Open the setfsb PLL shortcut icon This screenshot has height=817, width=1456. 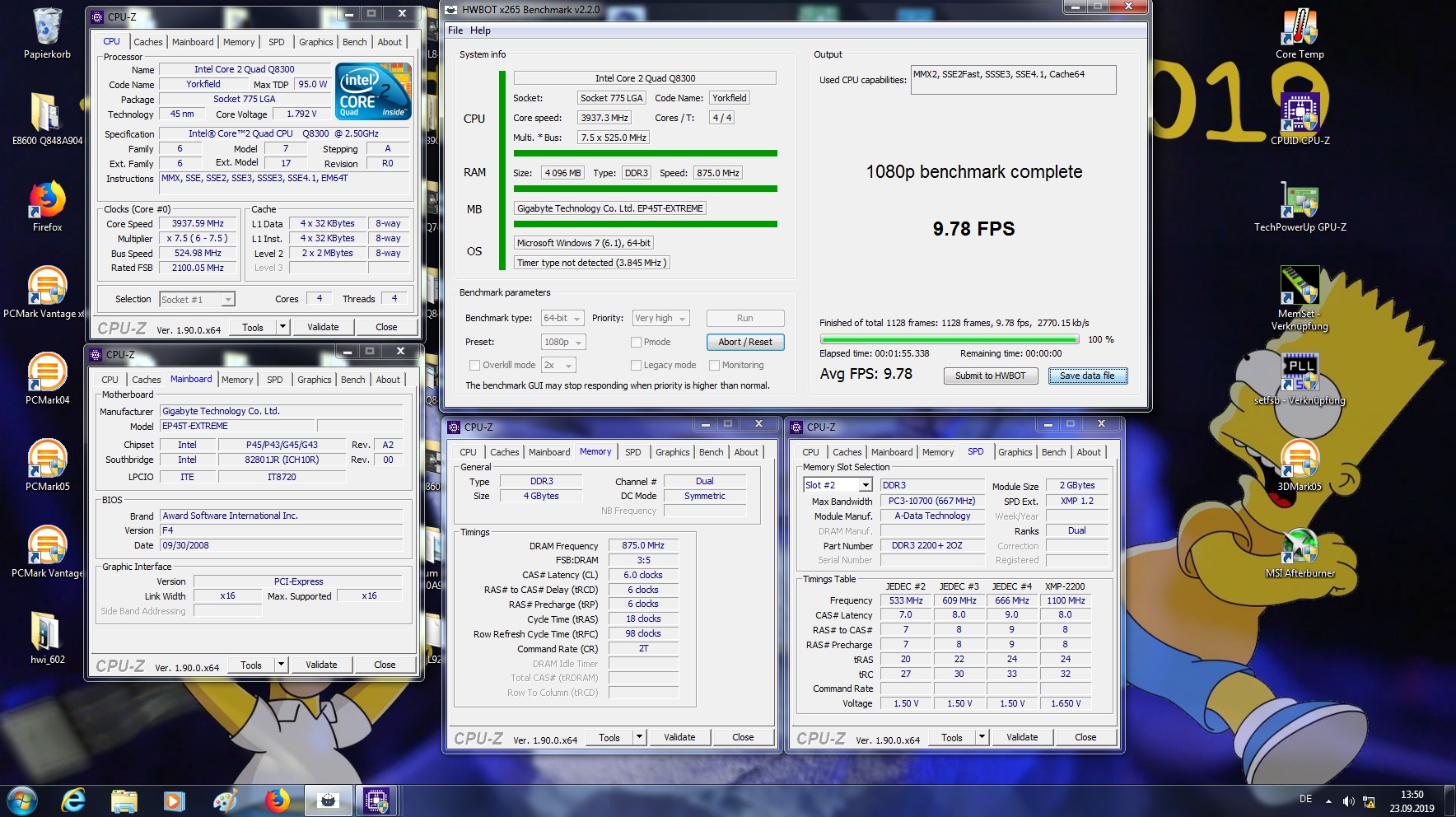coord(1300,372)
